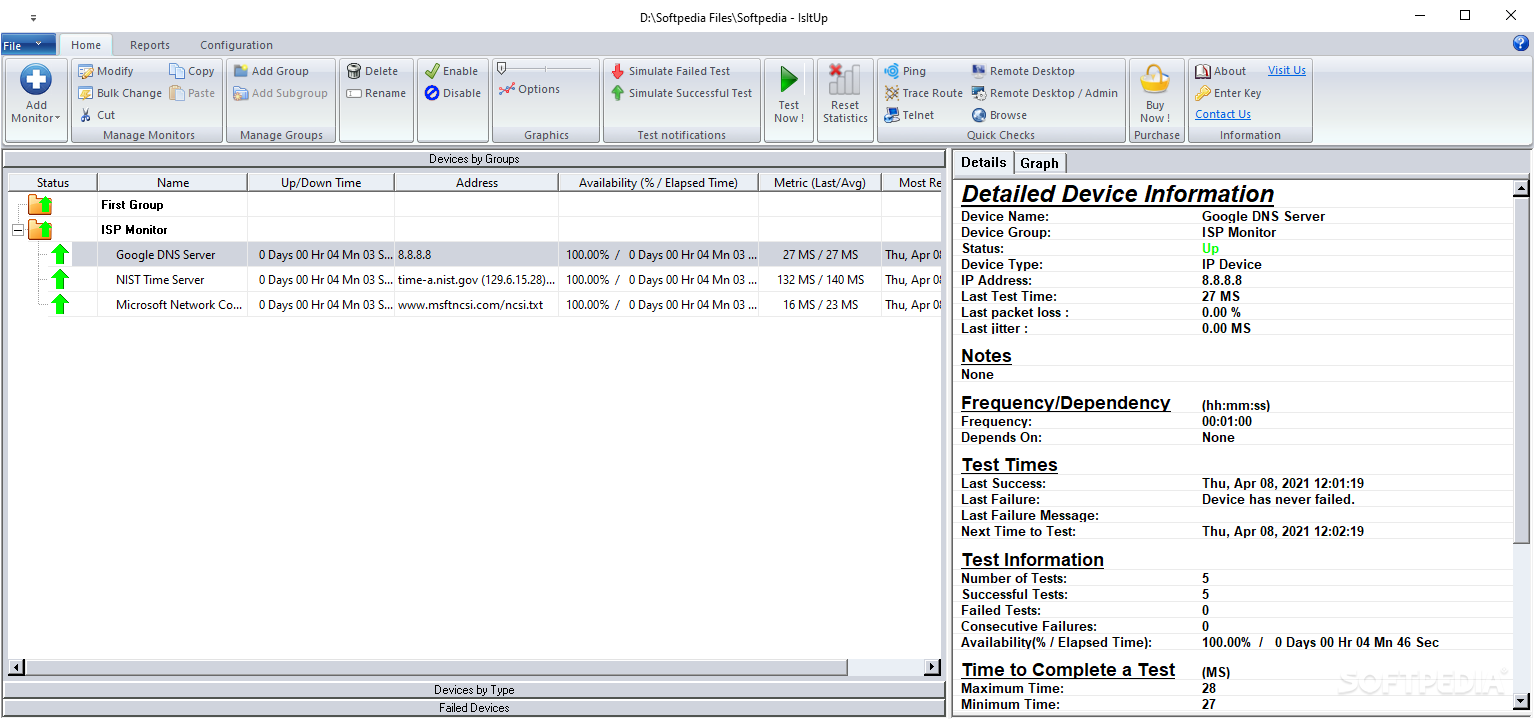Viewport: 1535px width, 720px height.
Task: Click the Buy Now basket icon
Action: [x=1155, y=79]
